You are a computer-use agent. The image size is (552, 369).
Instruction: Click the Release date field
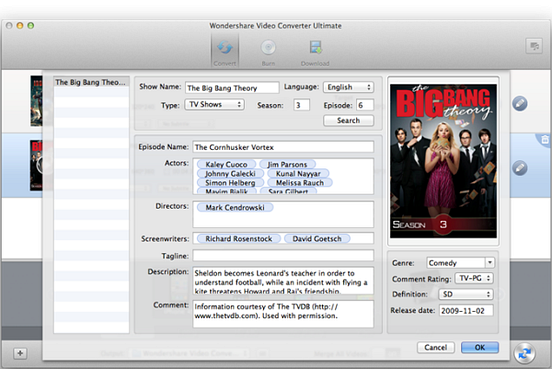[466, 311]
